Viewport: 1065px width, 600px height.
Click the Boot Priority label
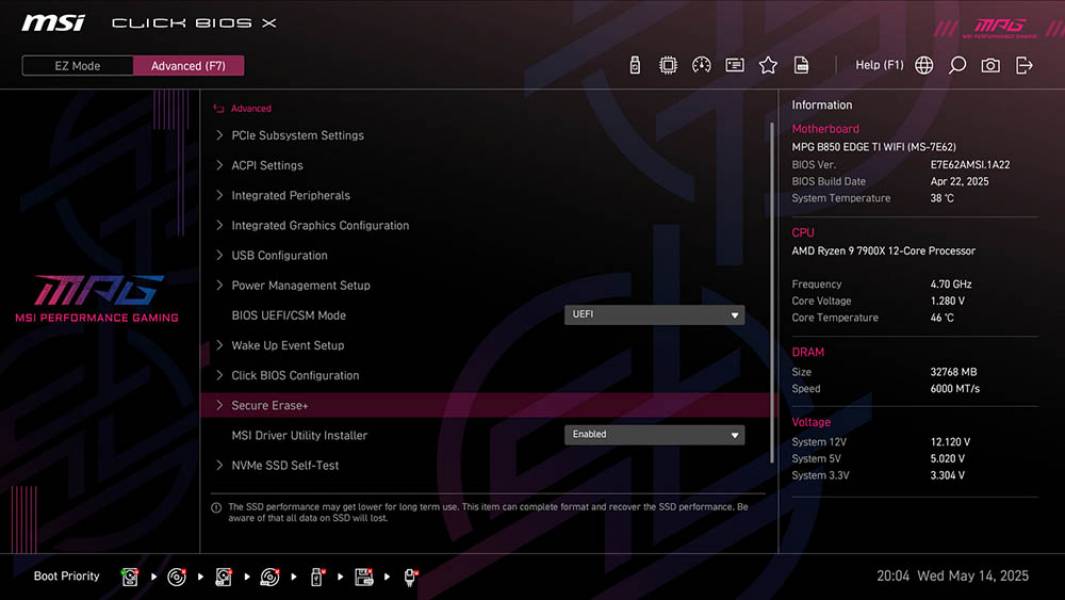67,576
